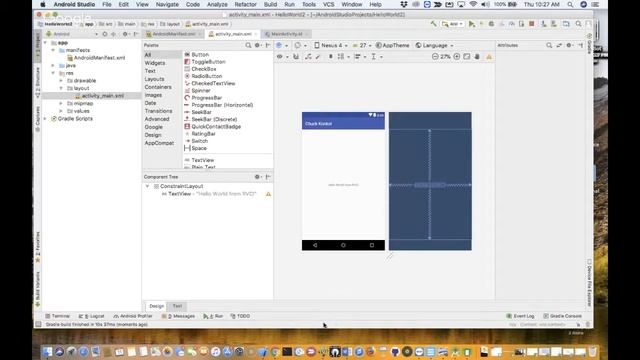Image resolution: width=640 pixels, height=360 pixels.
Task: Open the File menu
Action: [x=107, y=4]
